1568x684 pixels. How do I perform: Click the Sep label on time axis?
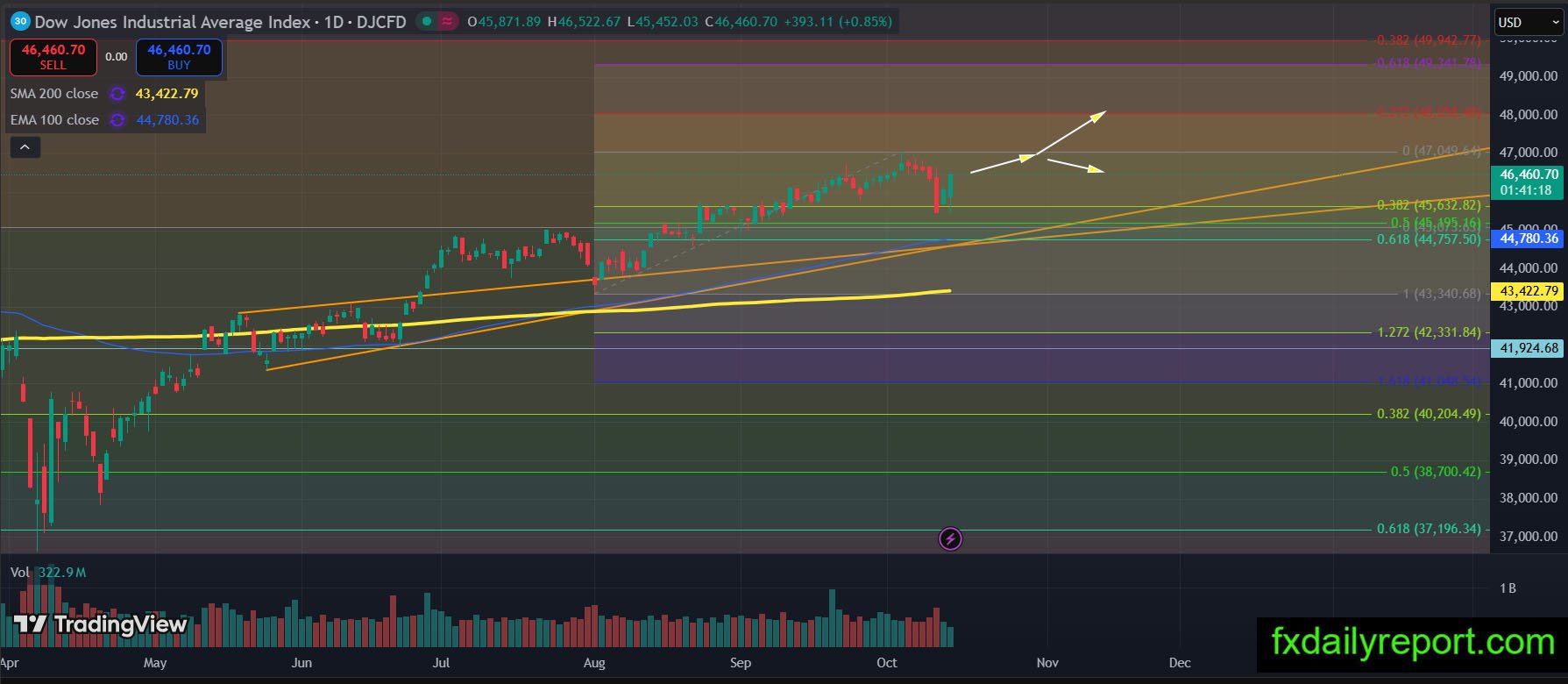click(x=741, y=663)
